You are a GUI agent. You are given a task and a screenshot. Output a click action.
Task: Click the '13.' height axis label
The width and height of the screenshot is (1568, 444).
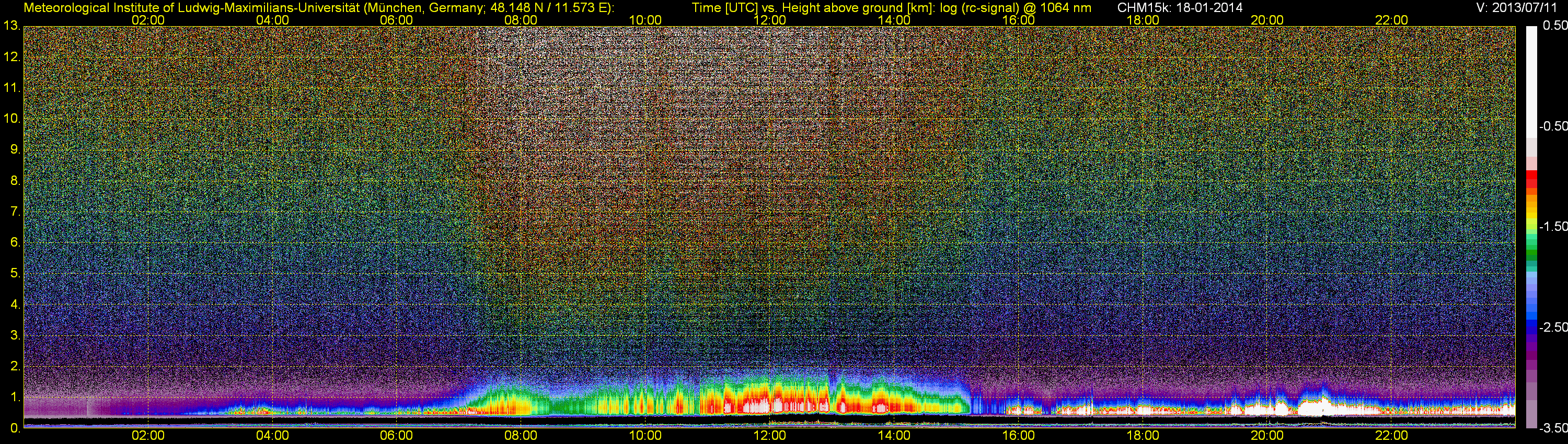[12, 26]
